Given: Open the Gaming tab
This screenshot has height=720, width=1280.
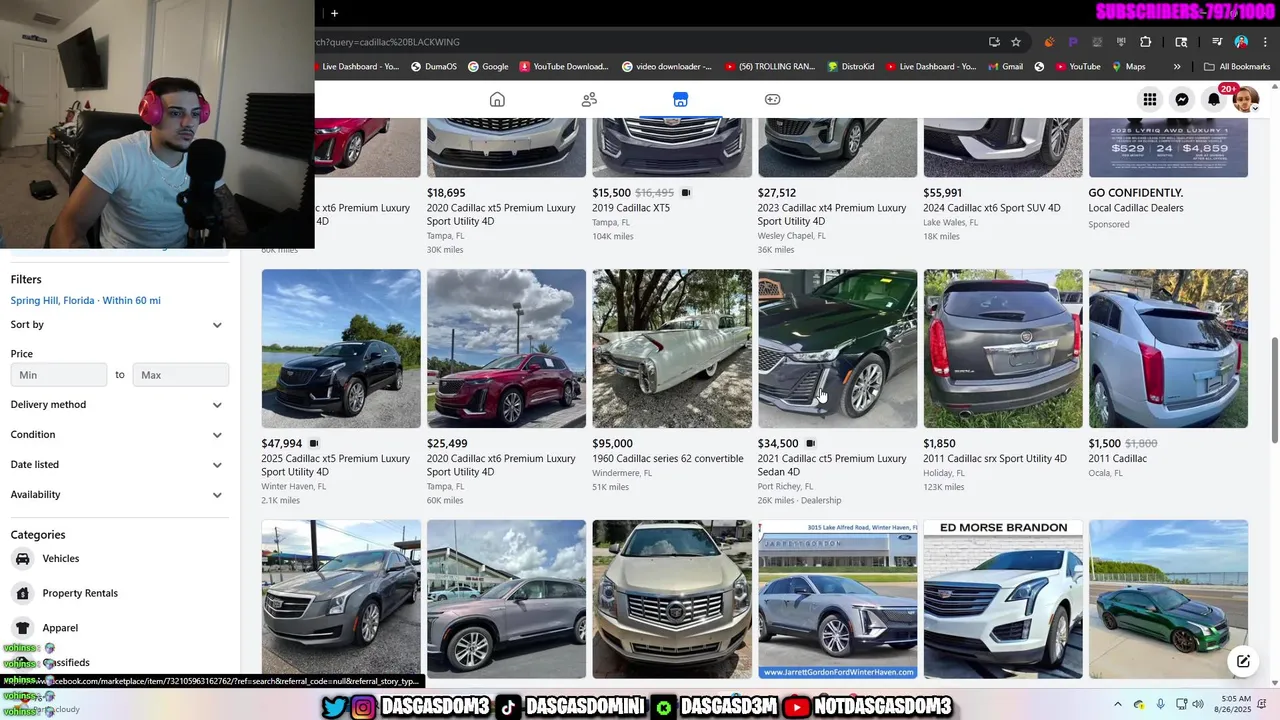Looking at the screenshot, I should pyautogui.click(x=772, y=99).
